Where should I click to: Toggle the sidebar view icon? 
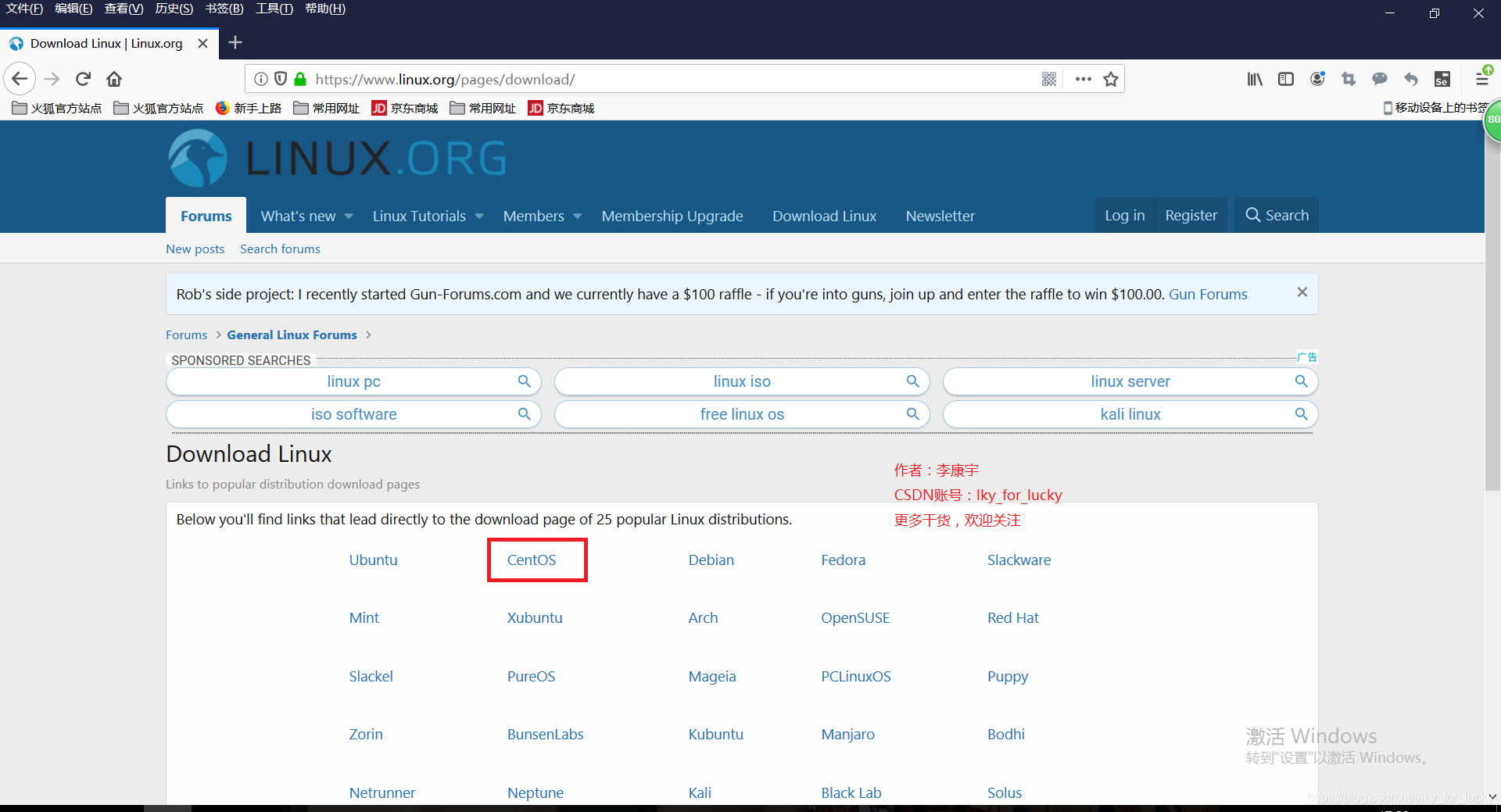click(1286, 79)
